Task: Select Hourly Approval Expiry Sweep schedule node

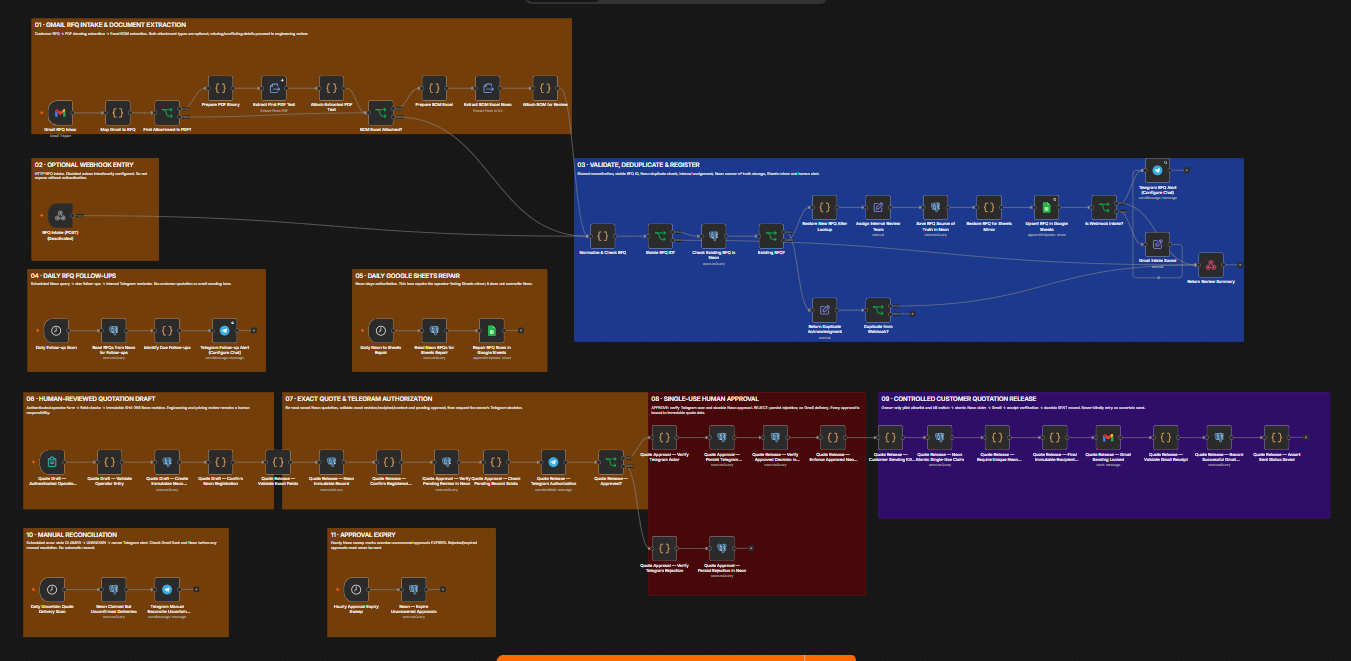Action: pos(357,589)
